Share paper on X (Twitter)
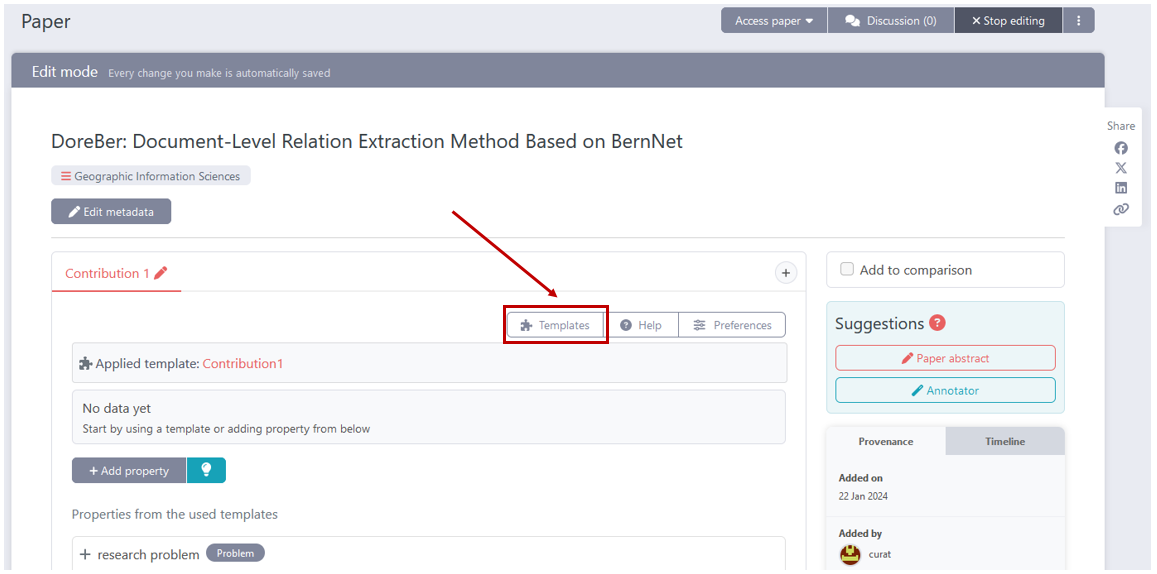The image size is (1157, 574). 1121,168
